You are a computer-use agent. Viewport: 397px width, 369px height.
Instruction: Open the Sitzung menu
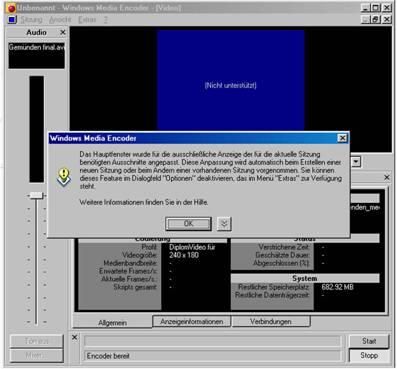click(31, 20)
